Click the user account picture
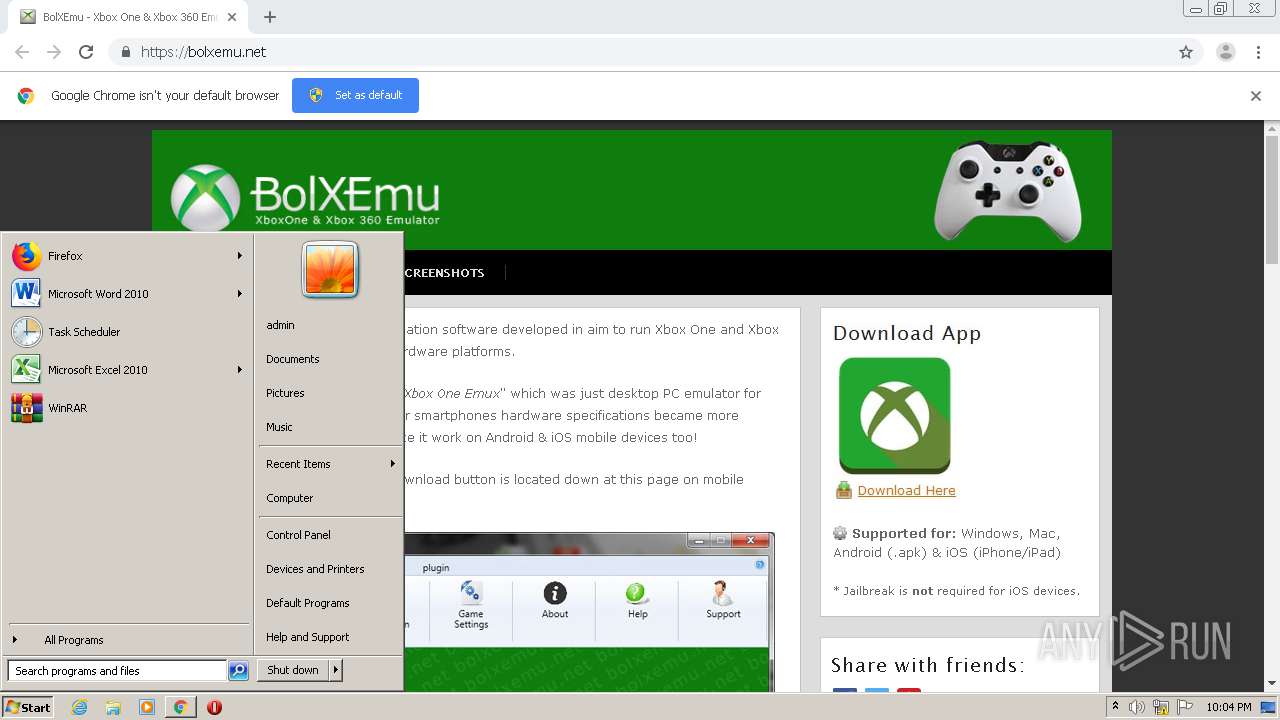Screen dimensions: 1280x720 point(330,270)
